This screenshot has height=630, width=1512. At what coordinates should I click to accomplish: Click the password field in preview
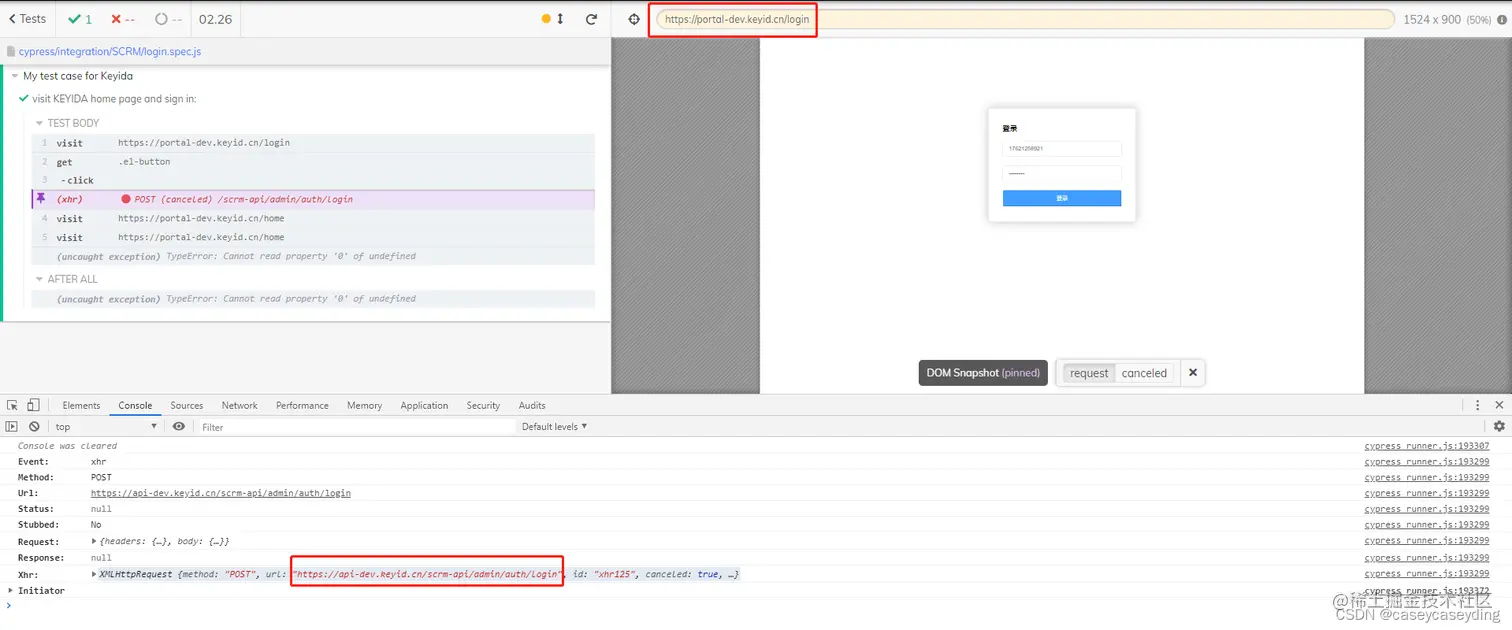pyautogui.click(x=1062, y=173)
